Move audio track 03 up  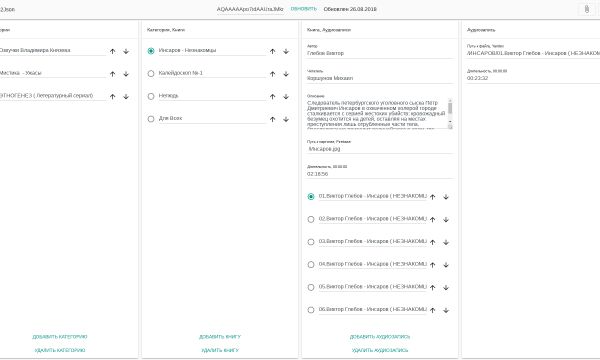[432, 242]
